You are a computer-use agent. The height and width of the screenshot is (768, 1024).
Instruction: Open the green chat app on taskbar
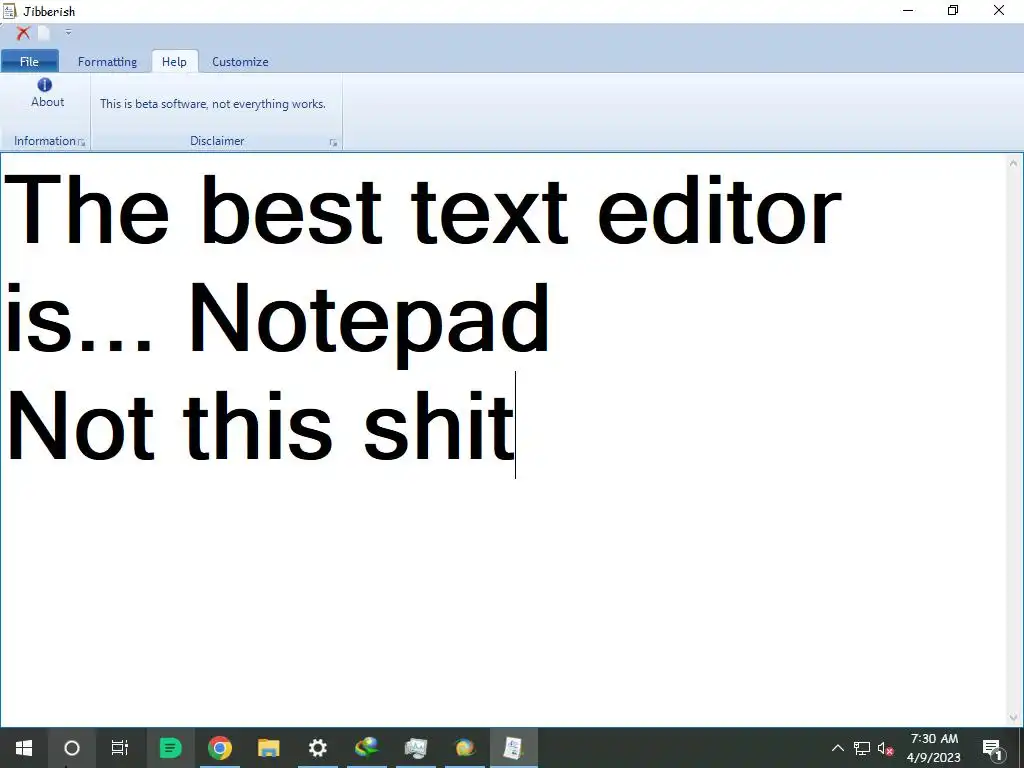[170, 748]
